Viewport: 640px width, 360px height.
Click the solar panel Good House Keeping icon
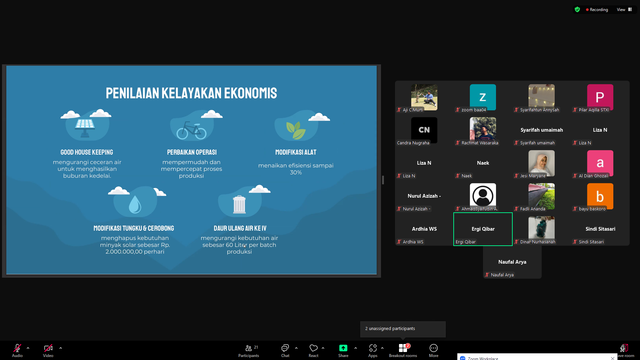click(x=85, y=128)
